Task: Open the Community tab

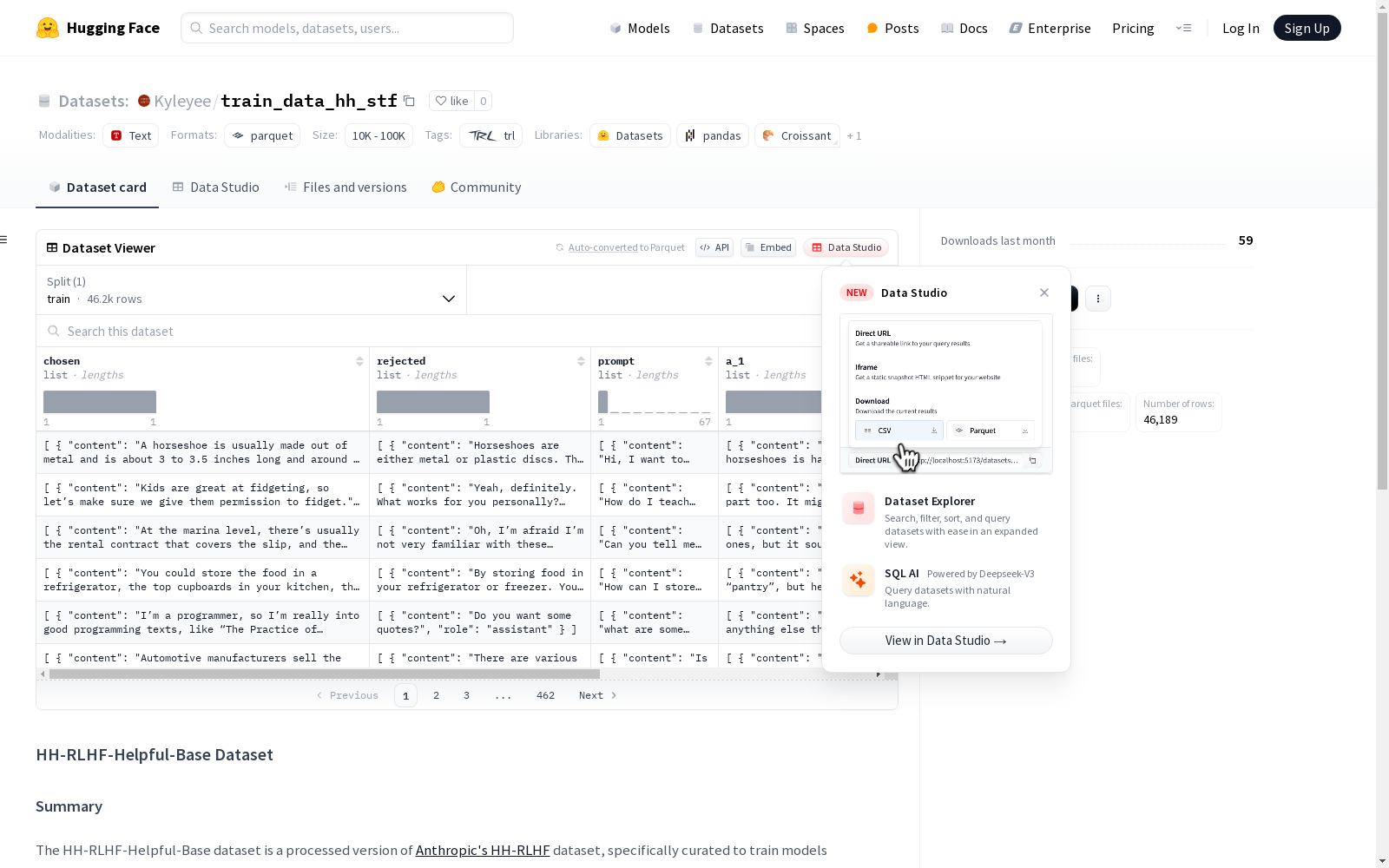Action: [x=477, y=187]
